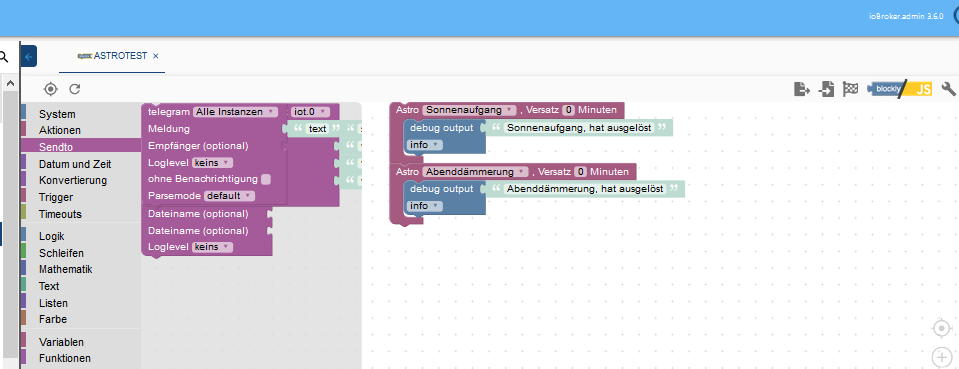Click first 'debug output' block label
The width and height of the screenshot is (959, 369).
point(442,128)
